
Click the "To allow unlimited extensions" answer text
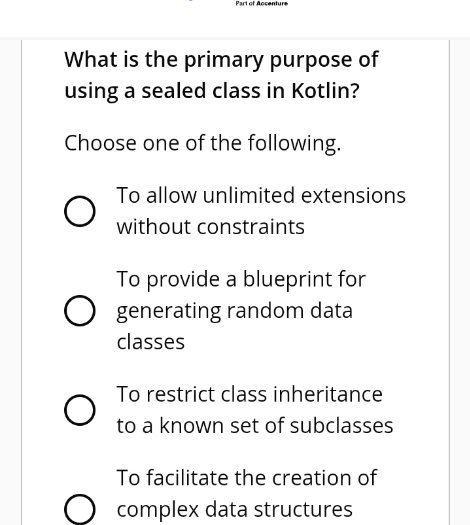click(x=261, y=196)
